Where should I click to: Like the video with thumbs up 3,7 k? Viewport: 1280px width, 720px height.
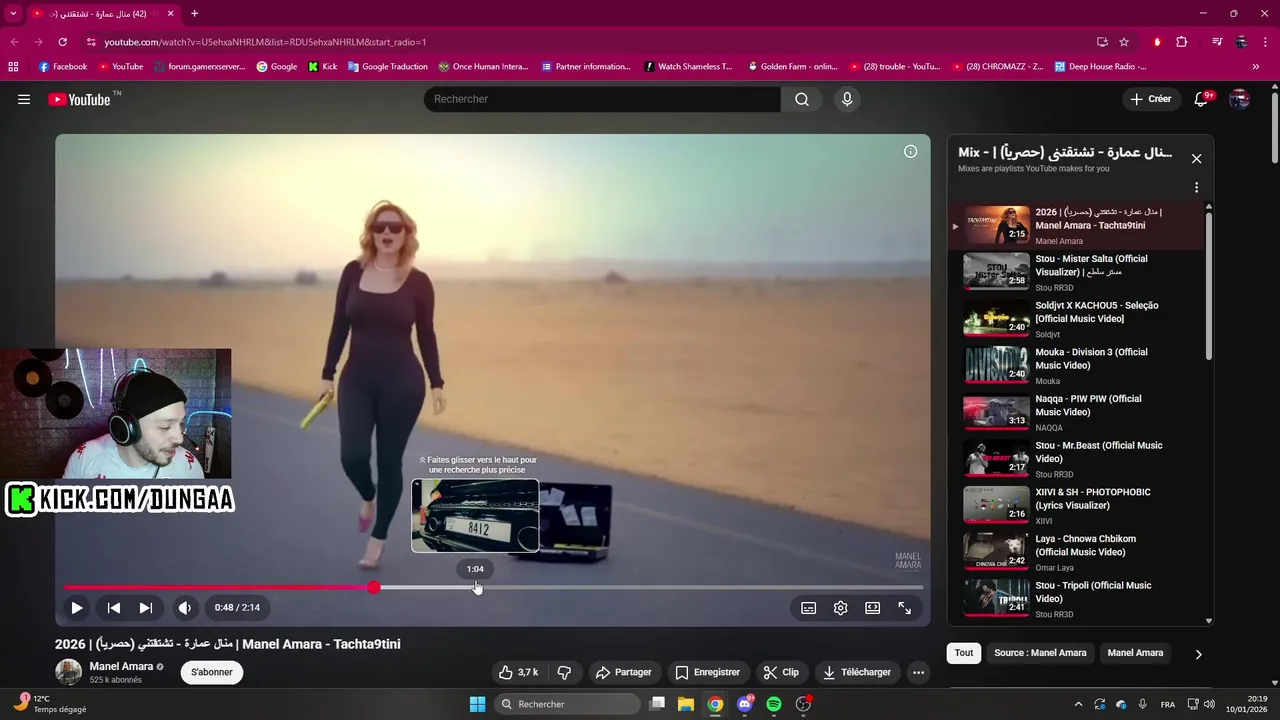pyautogui.click(x=519, y=672)
